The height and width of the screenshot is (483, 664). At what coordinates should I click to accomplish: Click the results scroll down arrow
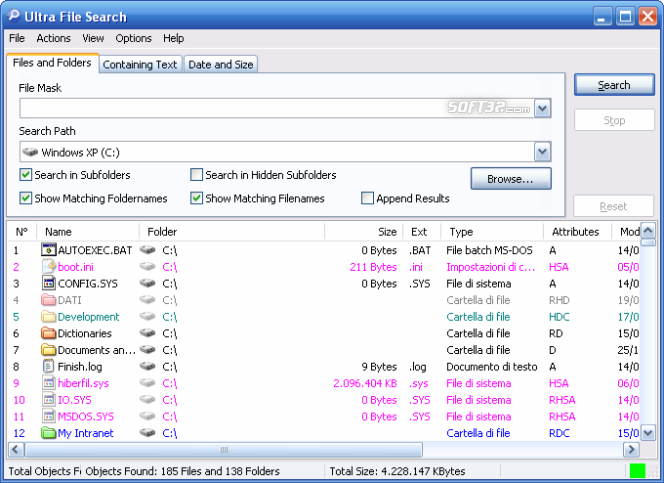648,433
